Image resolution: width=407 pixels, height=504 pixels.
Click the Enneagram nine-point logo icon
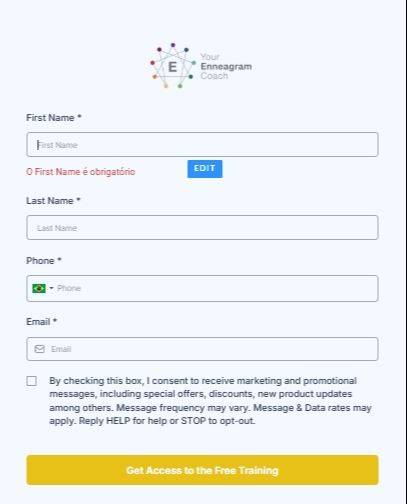coord(173,66)
